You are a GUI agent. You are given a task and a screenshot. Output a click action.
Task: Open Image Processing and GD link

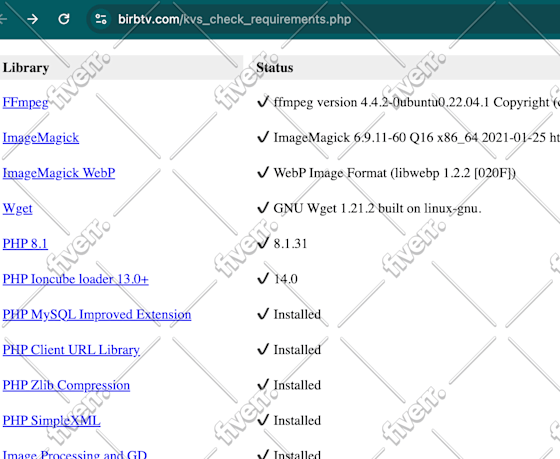pos(75,454)
